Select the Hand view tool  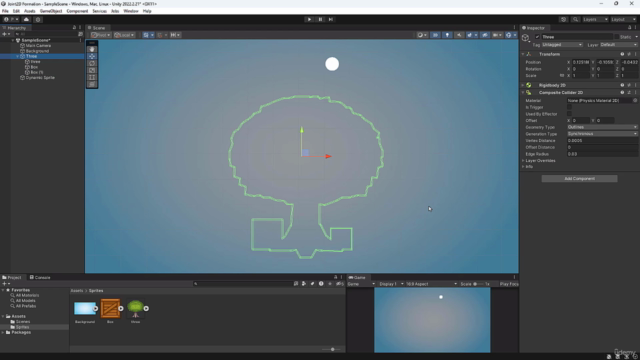(92, 49)
